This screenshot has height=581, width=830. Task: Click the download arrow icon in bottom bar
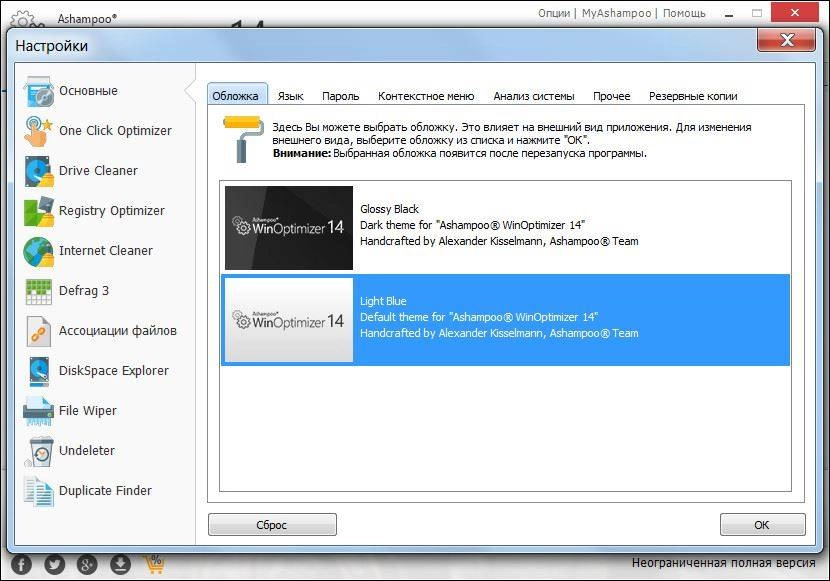[x=120, y=565]
